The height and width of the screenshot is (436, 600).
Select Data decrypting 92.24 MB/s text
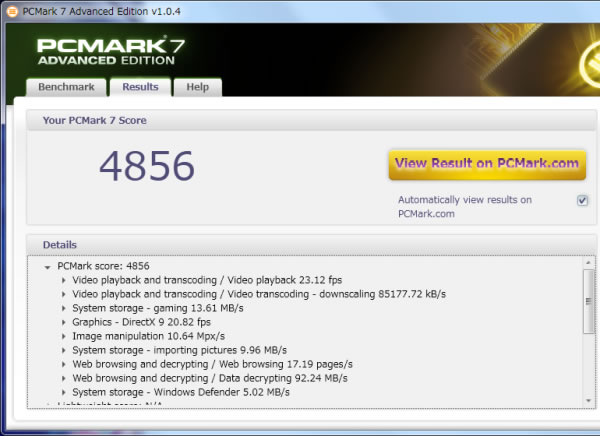coord(210,378)
